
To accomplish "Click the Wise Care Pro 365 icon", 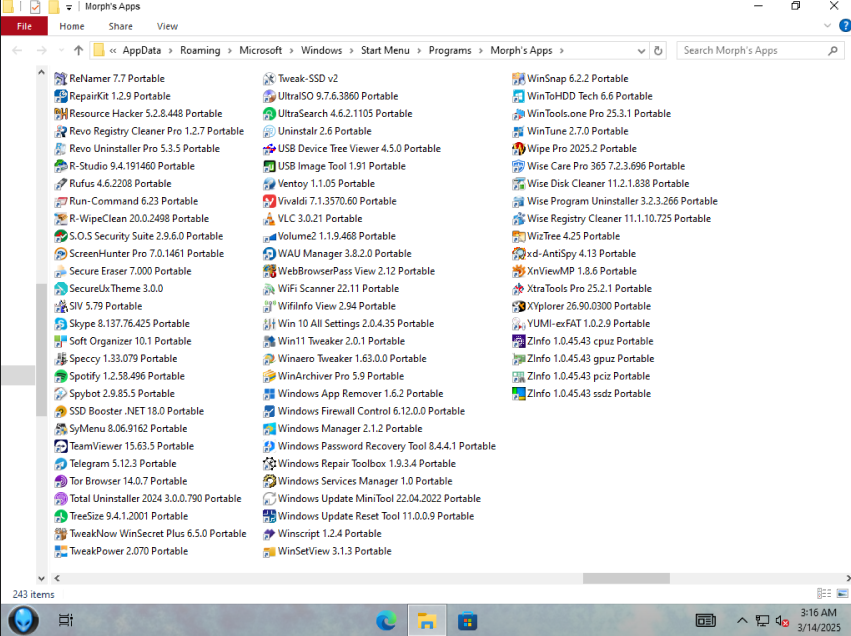I will pyautogui.click(x=518, y=166).
